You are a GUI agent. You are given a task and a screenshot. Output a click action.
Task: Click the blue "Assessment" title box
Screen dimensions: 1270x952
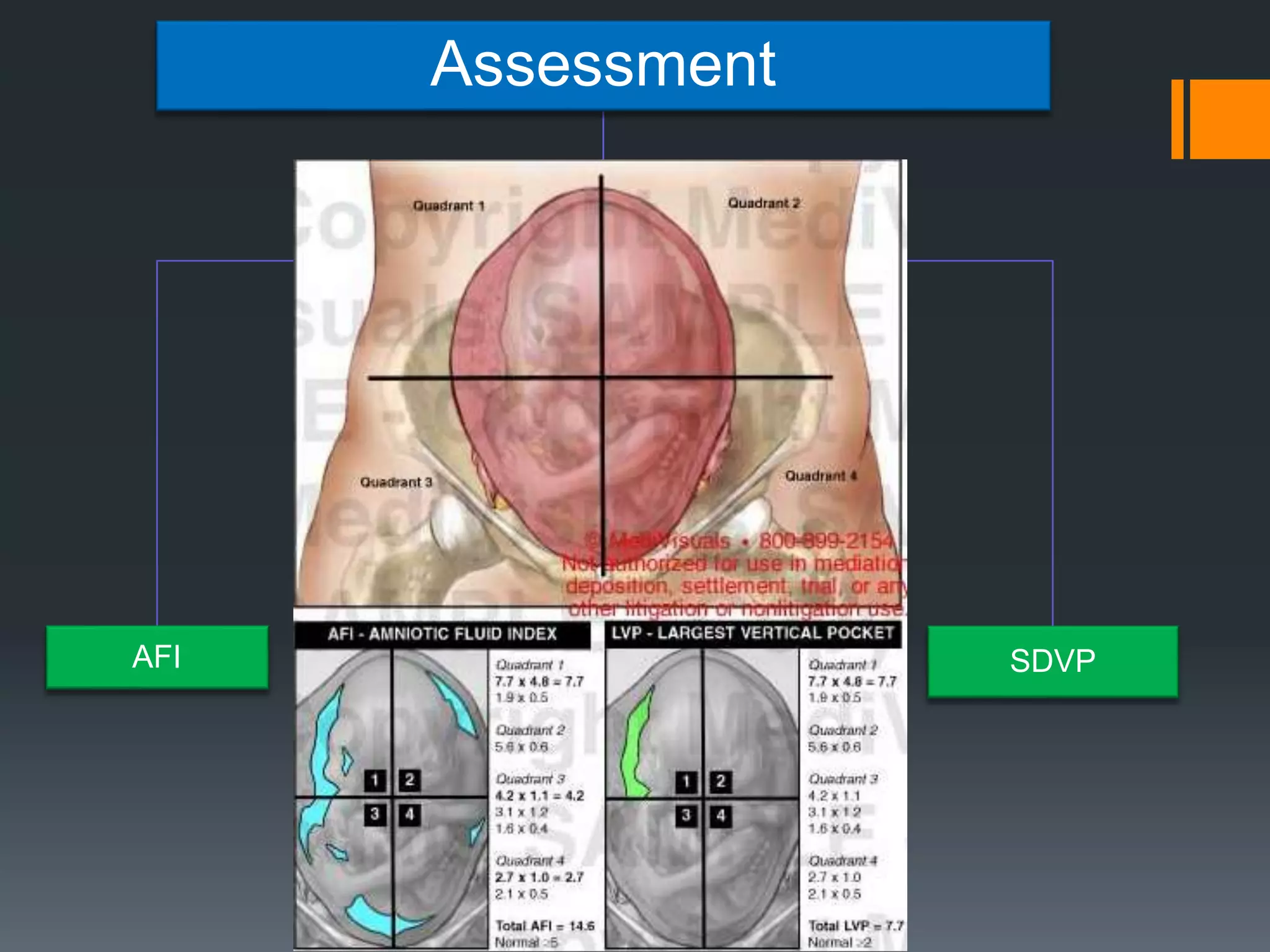(603, 65)
